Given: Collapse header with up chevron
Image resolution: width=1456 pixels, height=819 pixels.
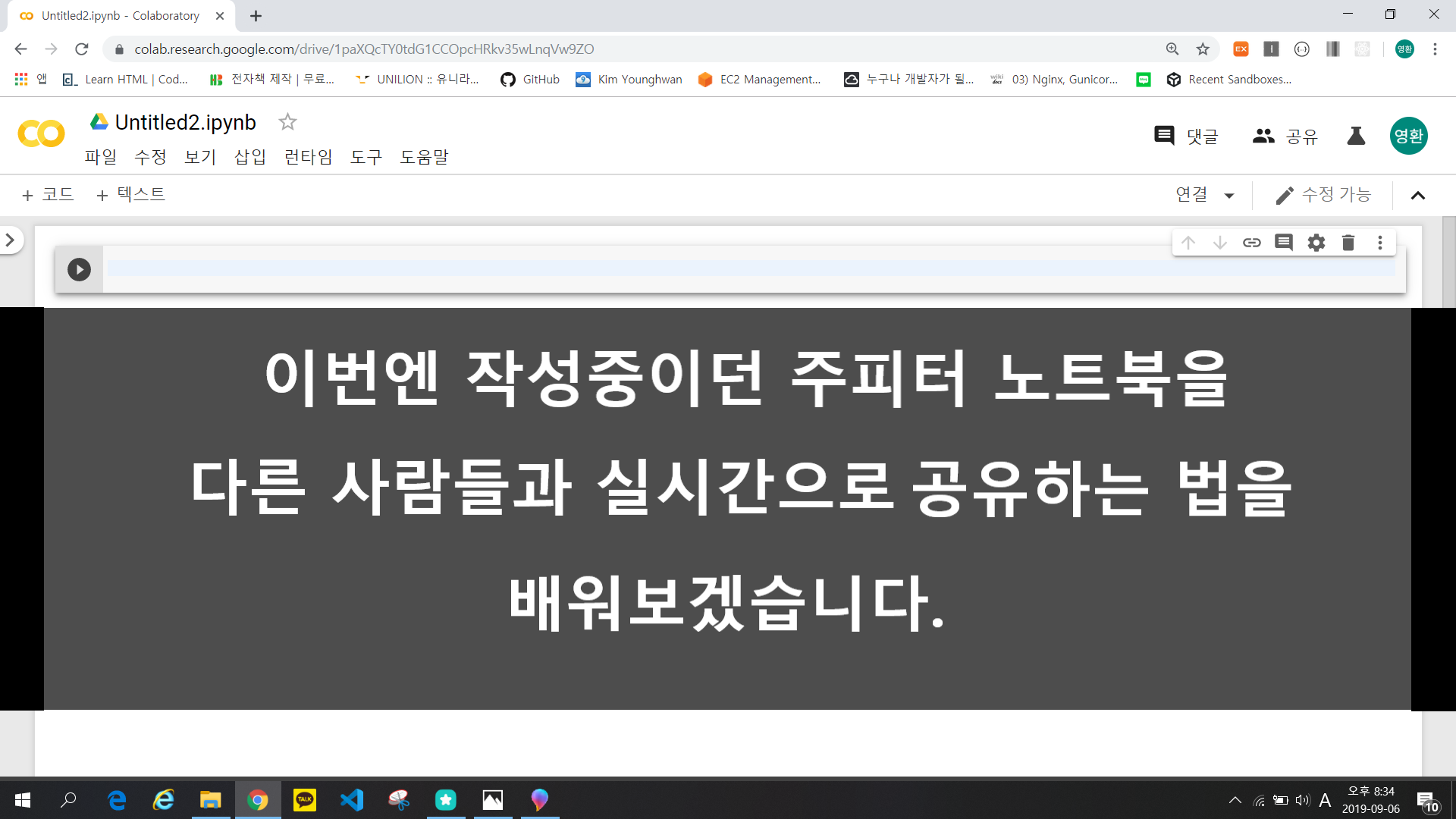Looking at the screenshot, I should pyautogui.click(x=1418, y=196).
